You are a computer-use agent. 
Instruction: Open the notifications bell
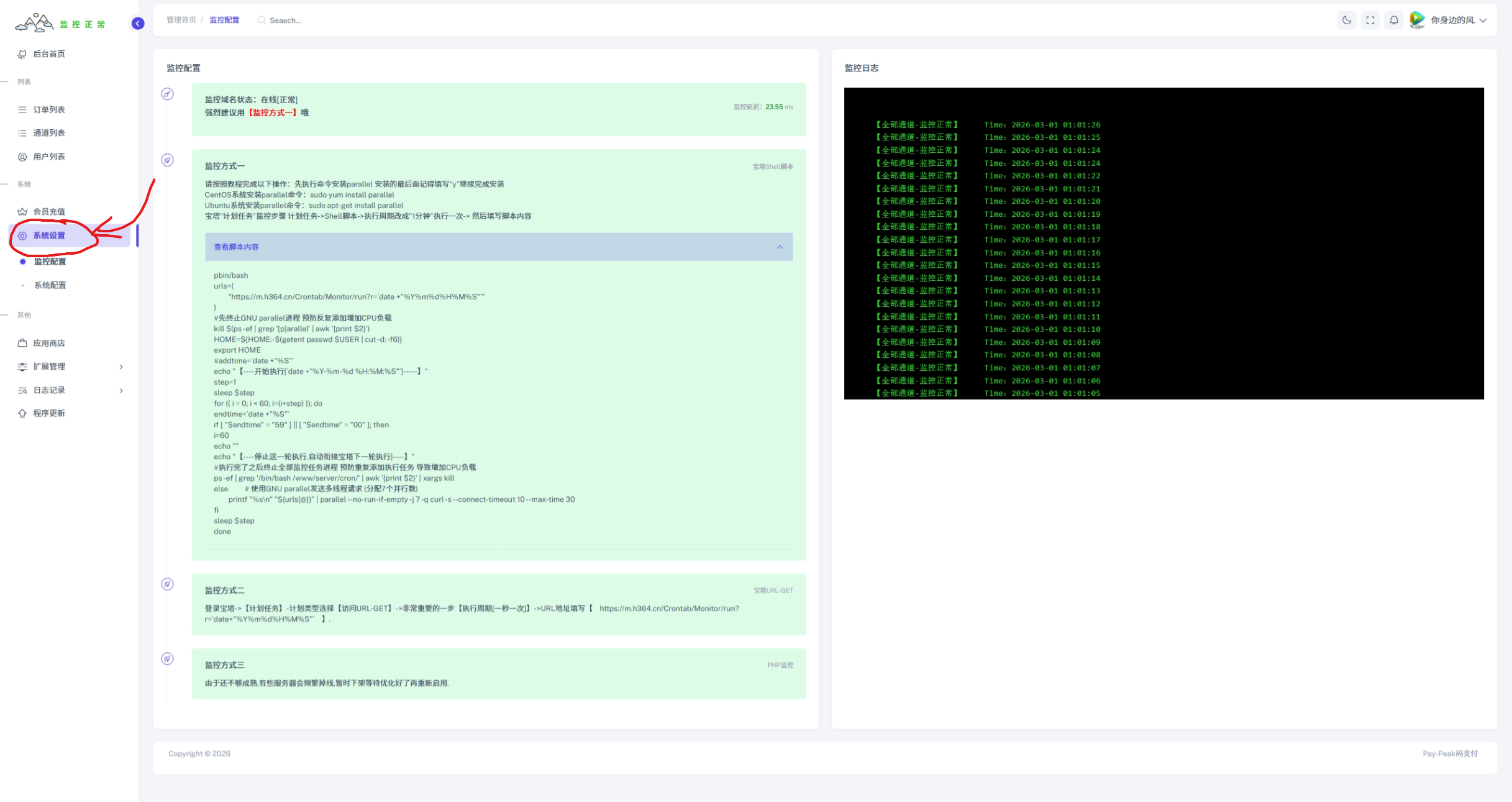pos(1393,21)
